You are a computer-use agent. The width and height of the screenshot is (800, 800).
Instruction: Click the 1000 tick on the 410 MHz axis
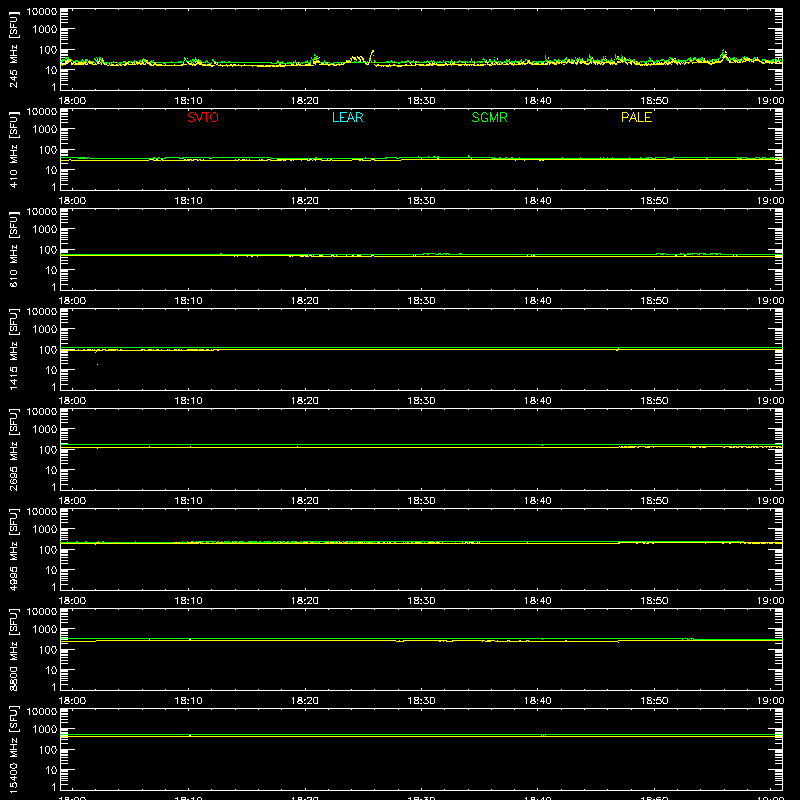tap(45, 130)
